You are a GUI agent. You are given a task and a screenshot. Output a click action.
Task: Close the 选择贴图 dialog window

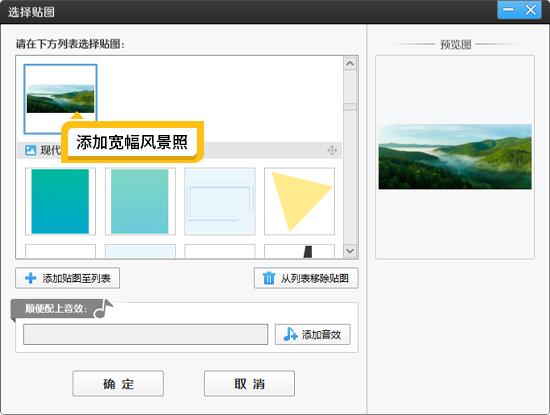pos(530,9)
